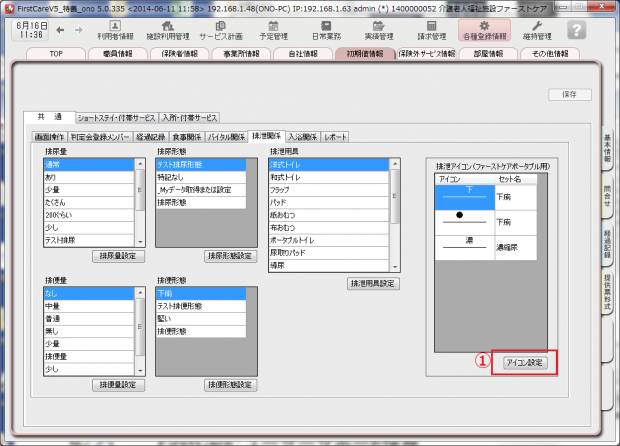Select 中量 in the 排便量 list
Screen dimensions: 620x446
pyautogui.click(x=54, y=306)
